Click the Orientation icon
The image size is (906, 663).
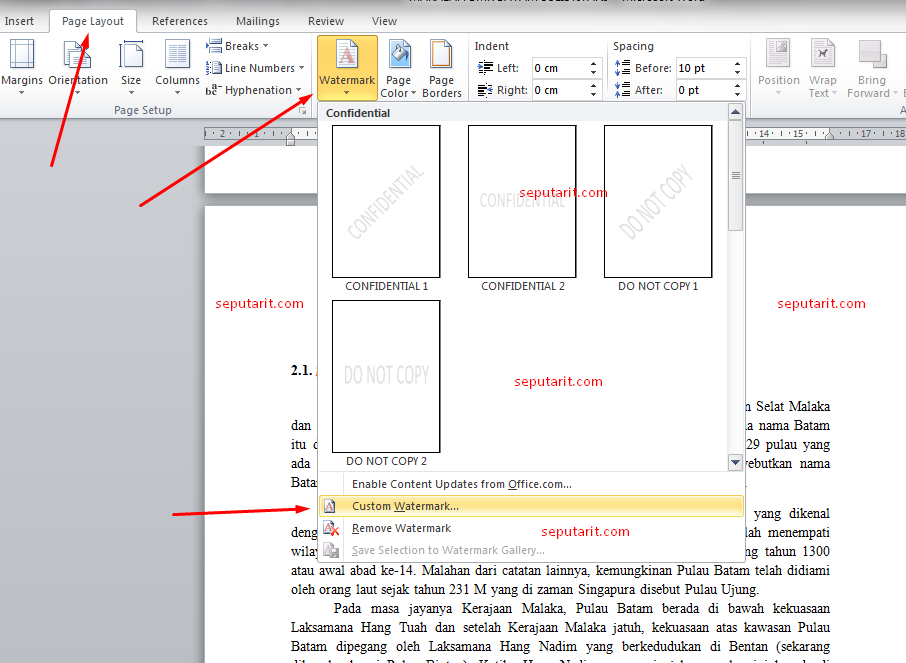tap(77, 56)
